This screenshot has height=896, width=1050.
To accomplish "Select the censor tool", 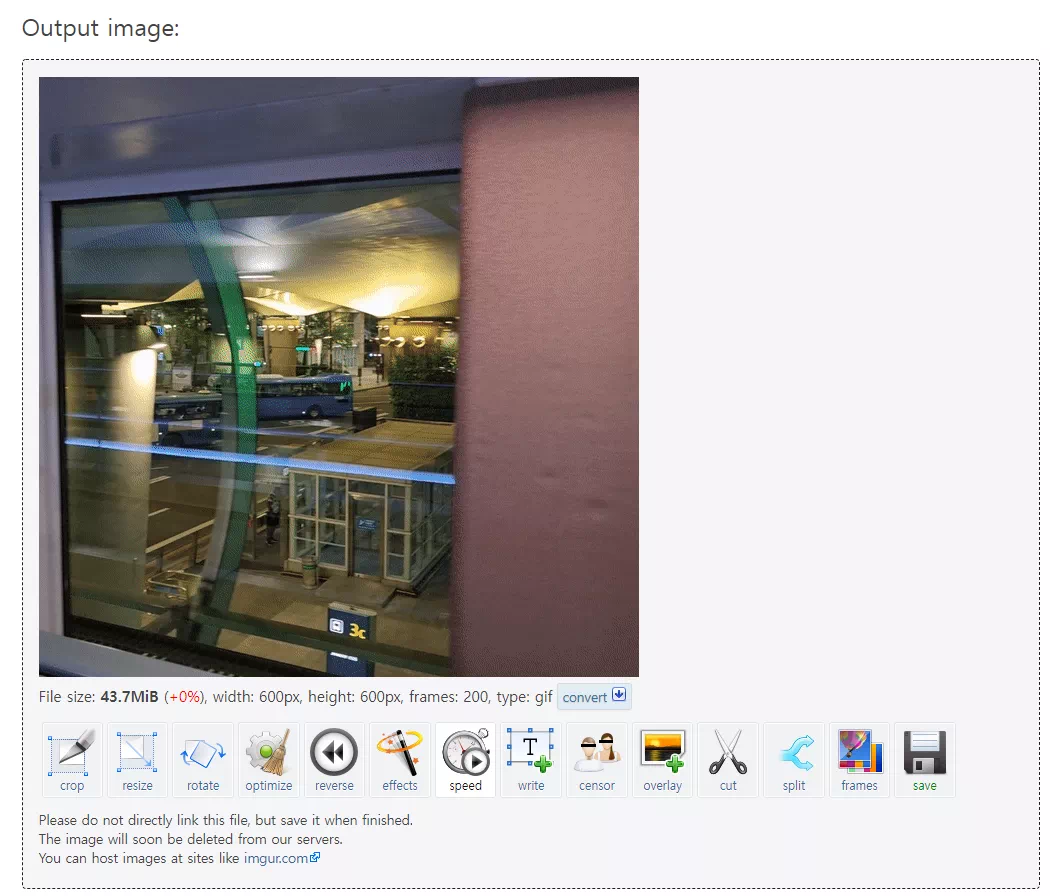I will pyautogui.click(x=597, y=760).
